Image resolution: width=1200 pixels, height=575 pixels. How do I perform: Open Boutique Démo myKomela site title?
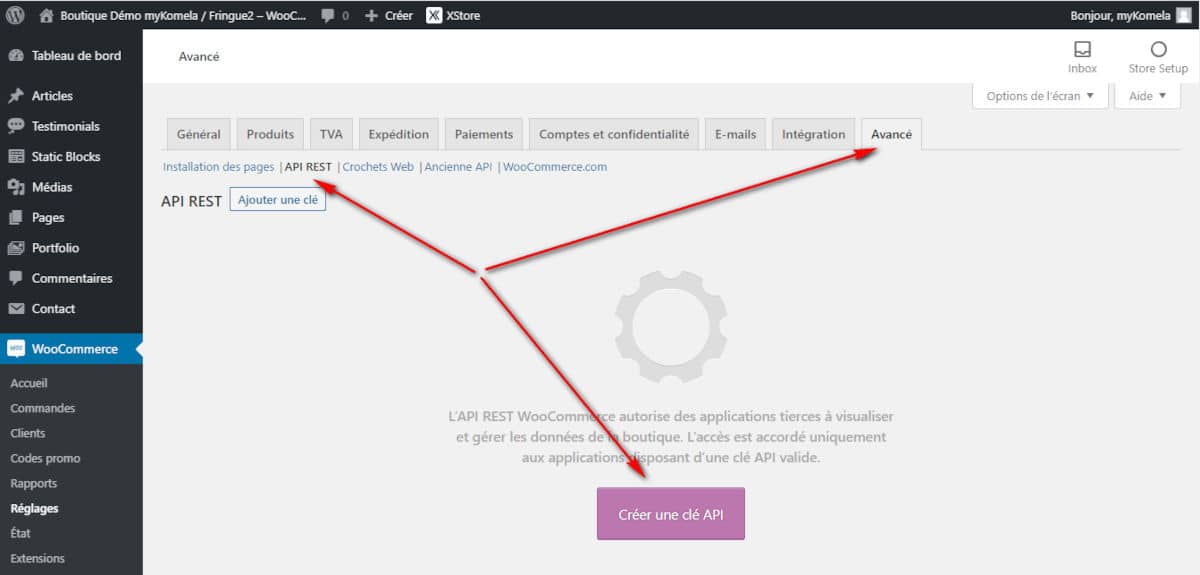pos(183,16)
